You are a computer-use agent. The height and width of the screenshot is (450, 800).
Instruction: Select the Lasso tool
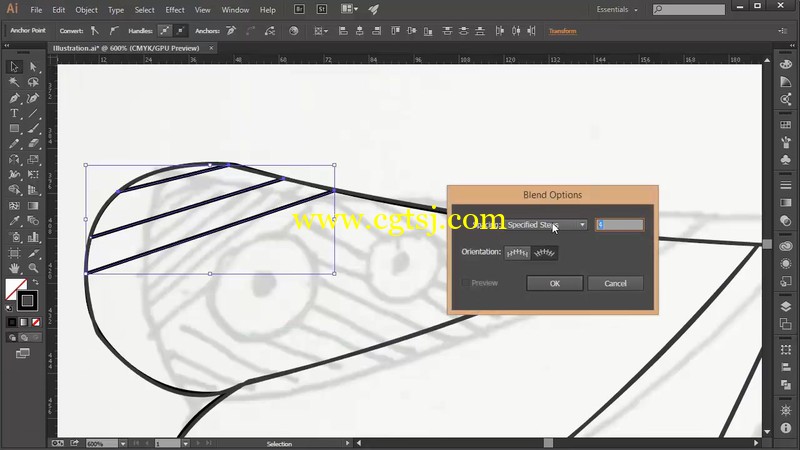coord(33,82)
